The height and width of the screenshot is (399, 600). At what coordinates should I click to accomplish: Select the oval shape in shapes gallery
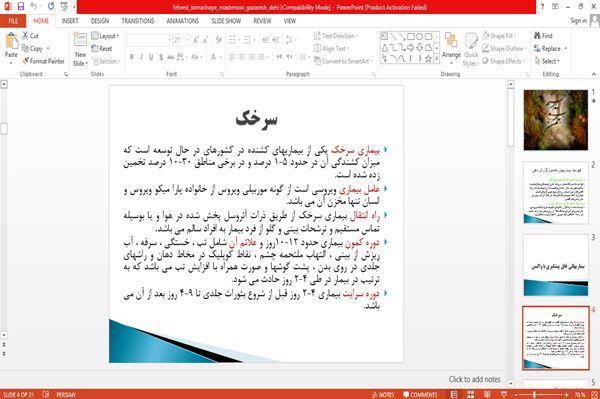click(419, 37)
